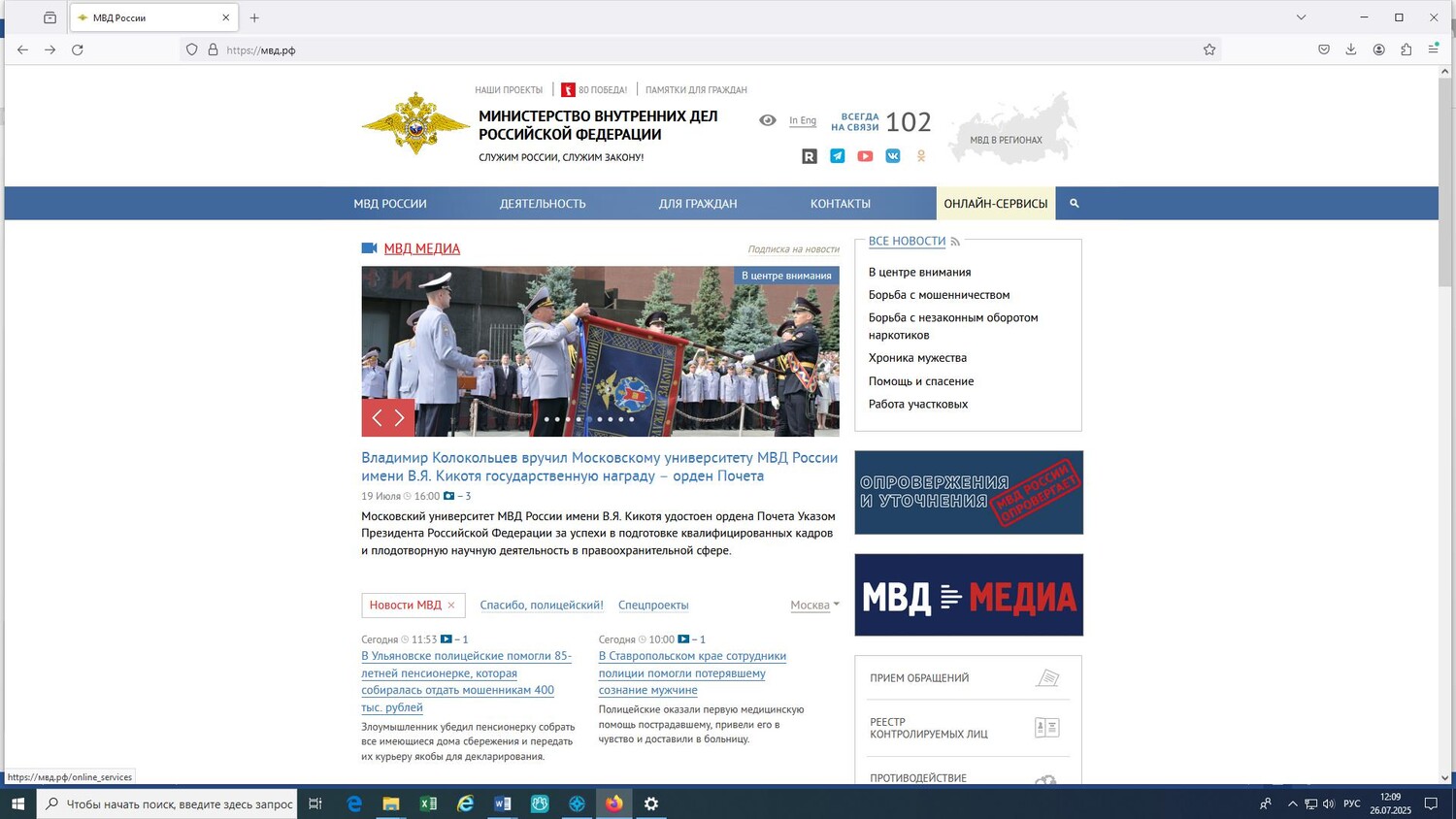Click the search magnifier in navigation bar
Viewport: 1456px width, 819px height.
coord(1075,204)
